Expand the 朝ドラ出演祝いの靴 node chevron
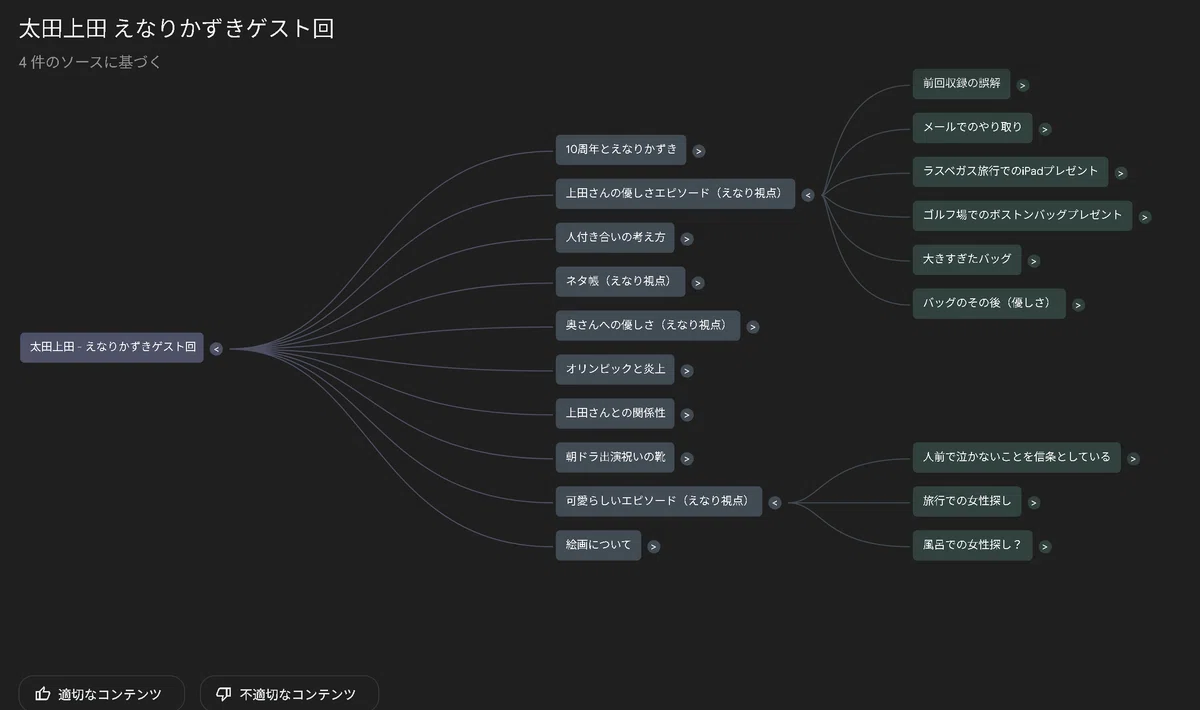 click(x=687, y=459)
